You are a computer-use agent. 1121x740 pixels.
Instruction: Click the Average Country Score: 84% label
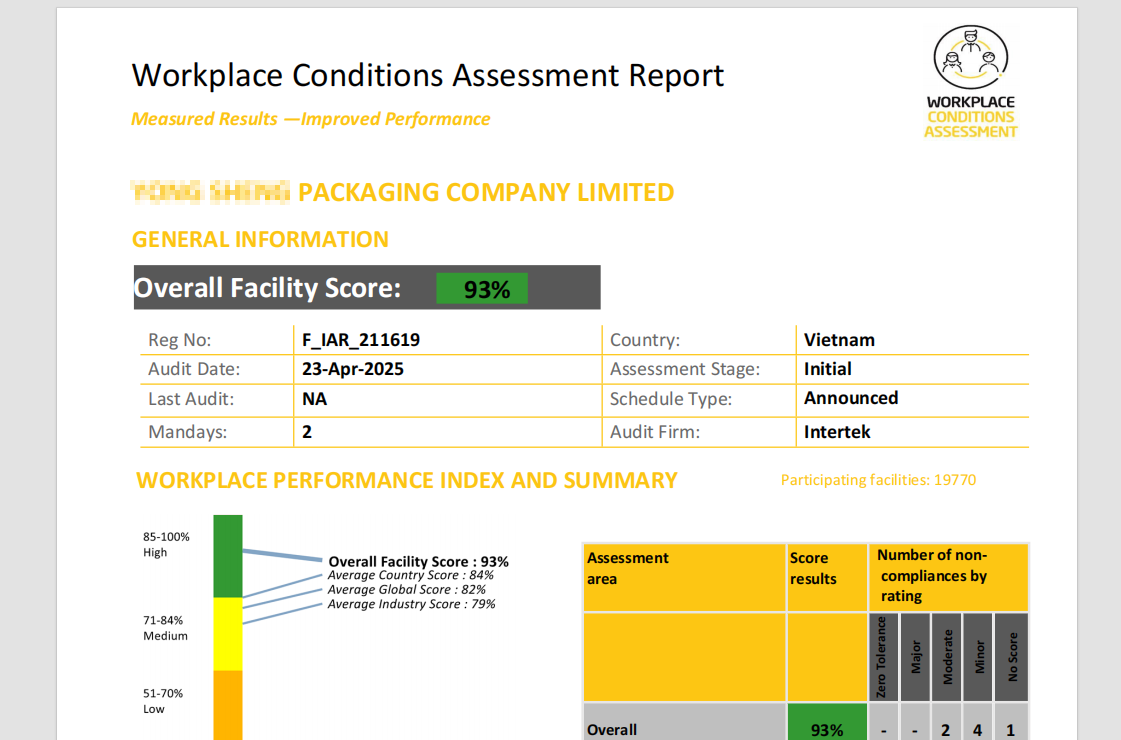click(411, 575)
